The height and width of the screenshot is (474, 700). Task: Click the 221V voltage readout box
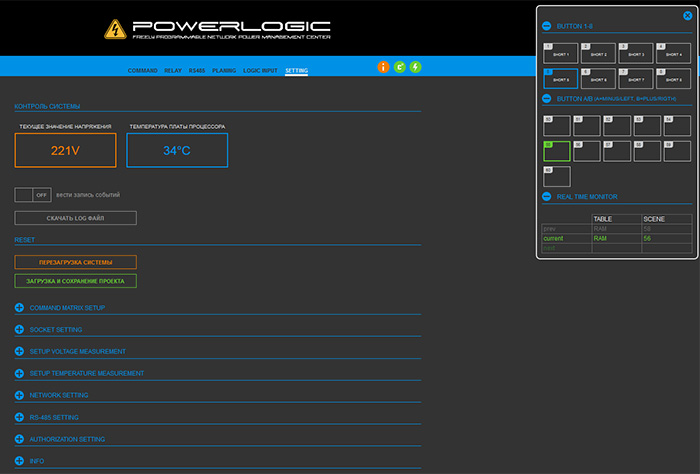pos(66,150)
